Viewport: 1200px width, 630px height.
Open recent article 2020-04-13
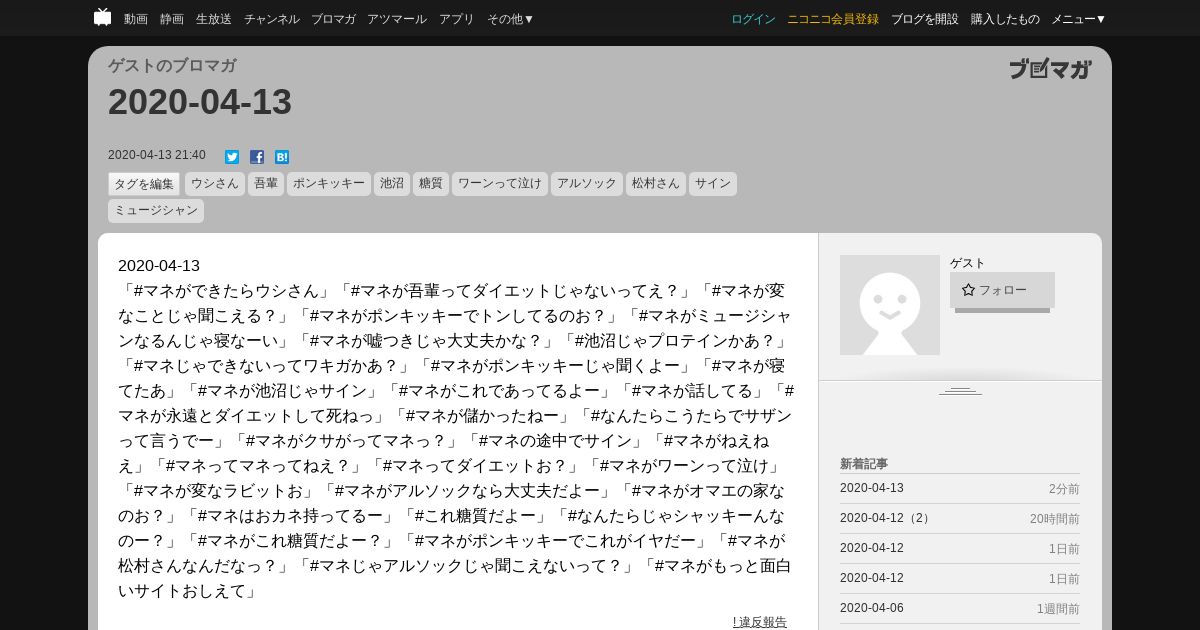872,488
